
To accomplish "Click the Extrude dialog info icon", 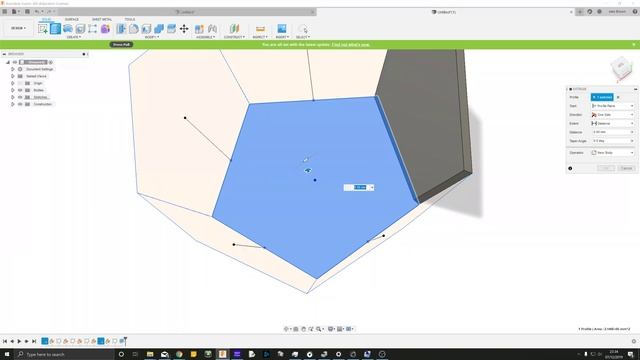I will pyautogui.click(x=570, y=168).
